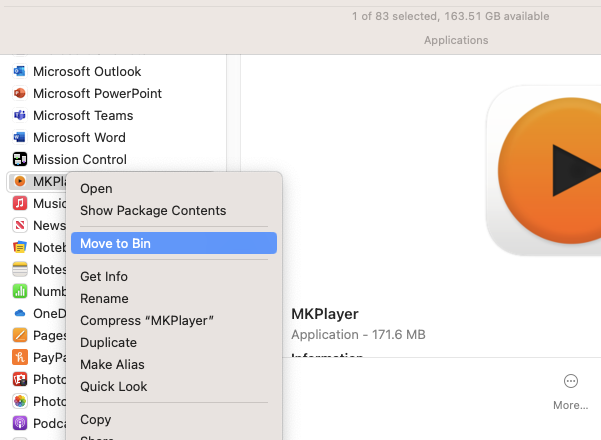Screen dimensions: 601x440
Task: Select the Microsoft PowerPoint row
Action: (x=113, y=93)
